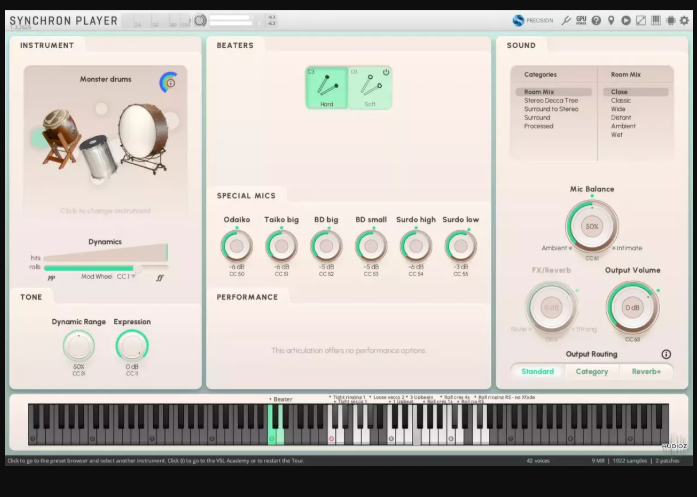Toggle the keyboard display icon

click(x=656, y=20)
